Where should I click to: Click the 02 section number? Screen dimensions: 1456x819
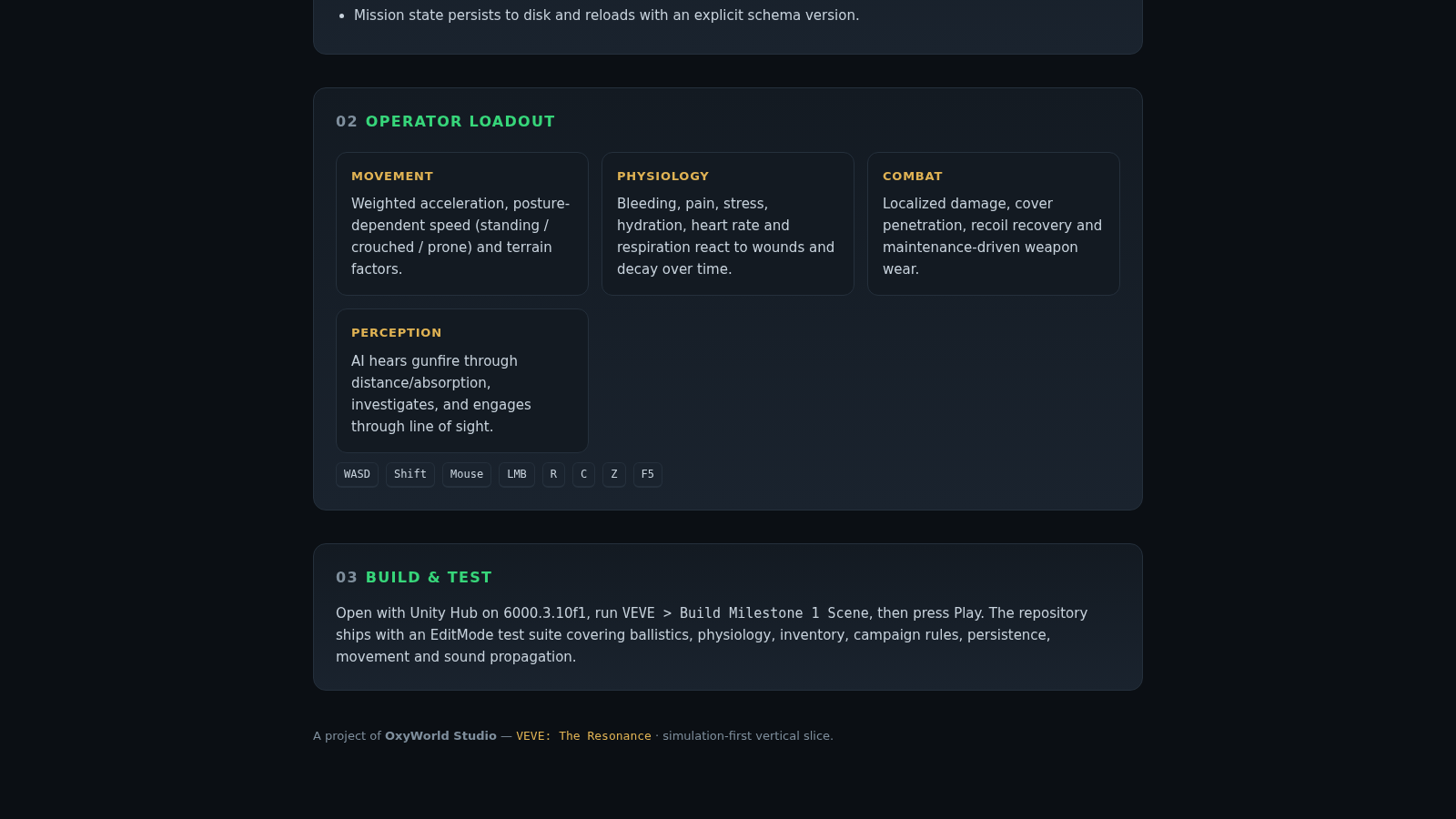347,121
